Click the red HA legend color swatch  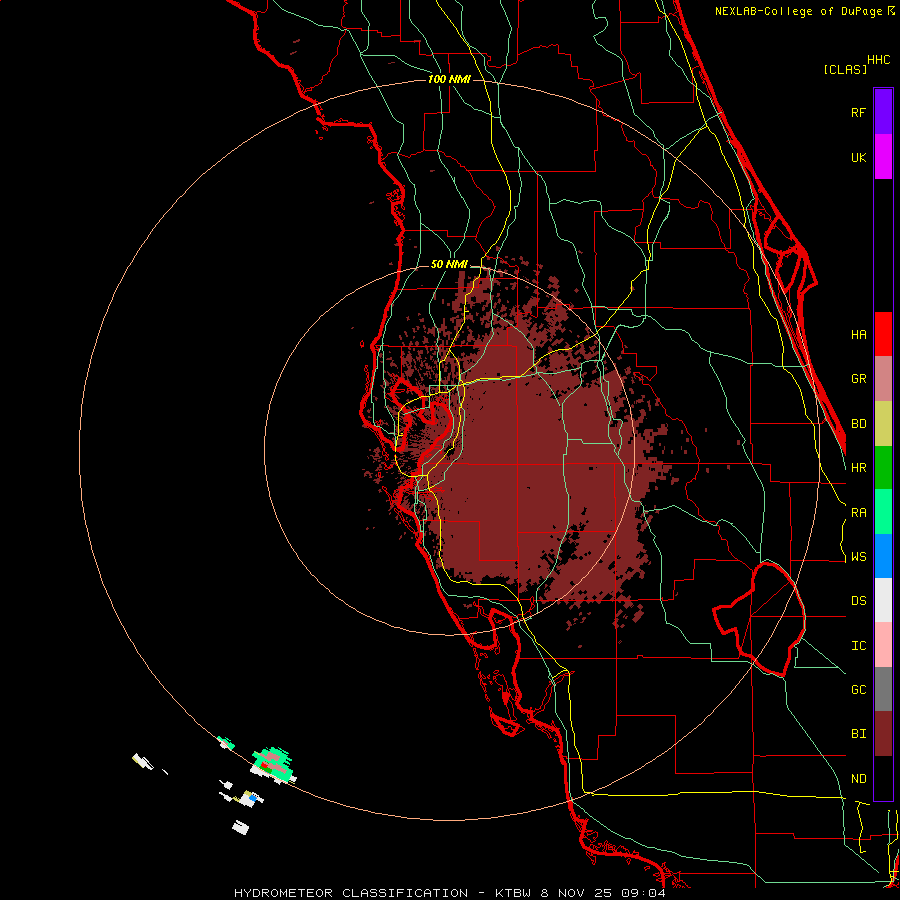coord(883,334)
